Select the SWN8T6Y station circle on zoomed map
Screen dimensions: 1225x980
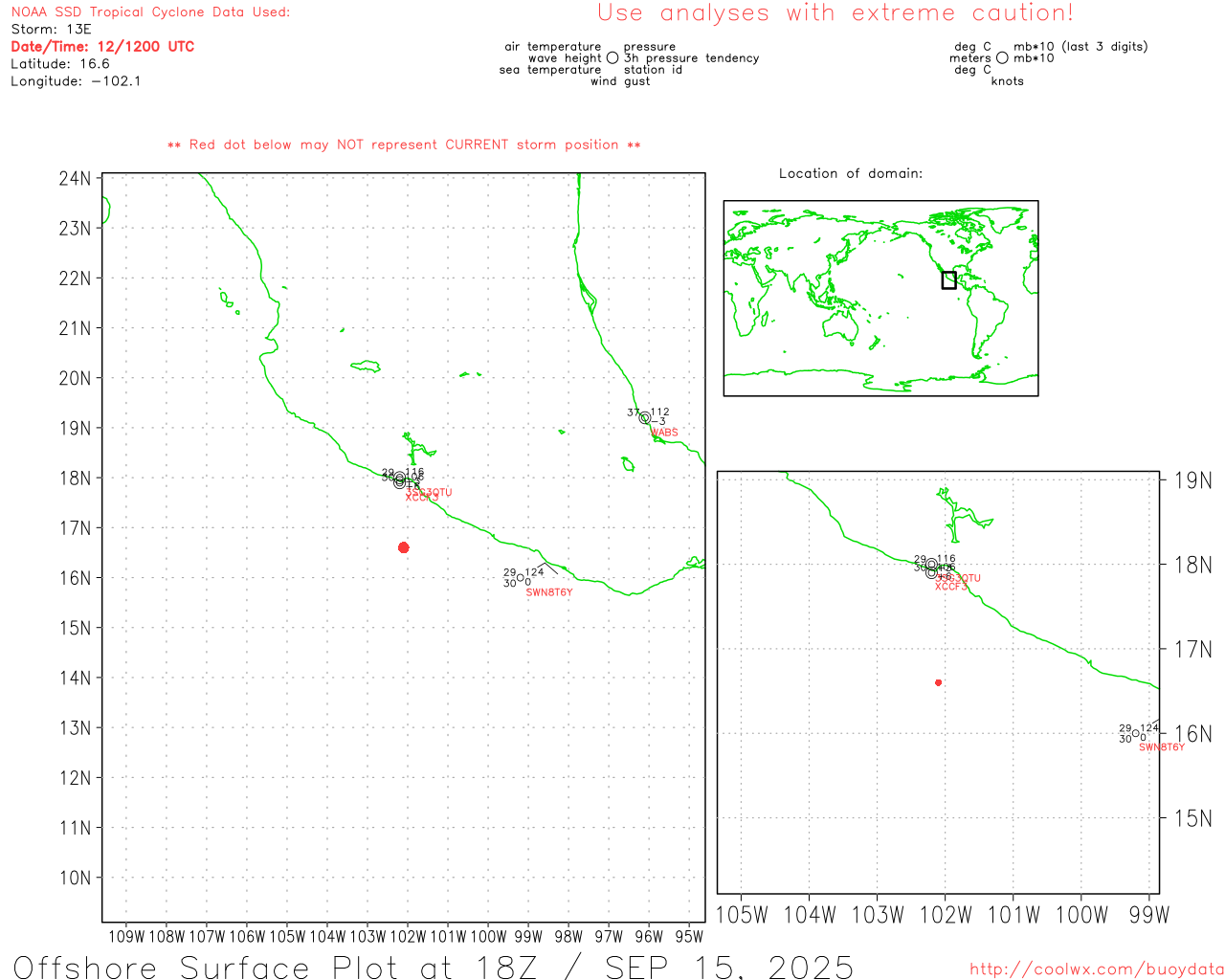(1136, 734)
